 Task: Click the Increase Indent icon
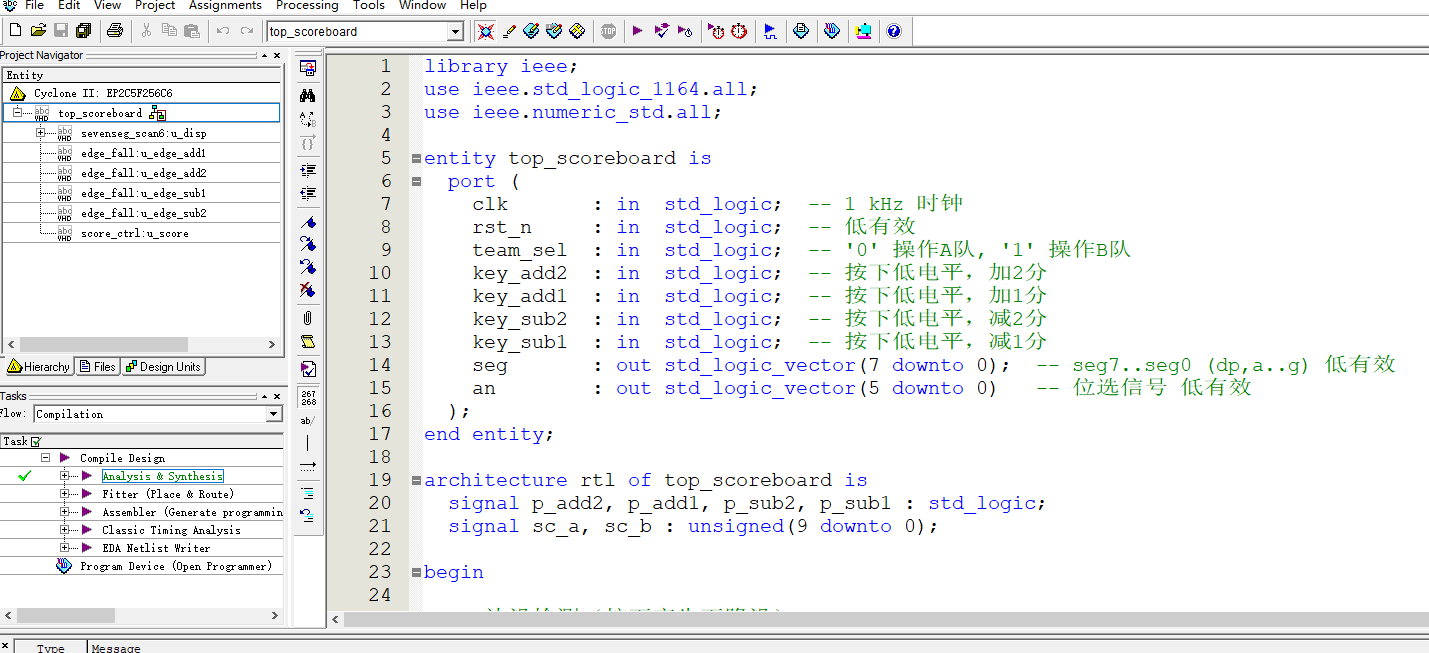tap(308, 170)
